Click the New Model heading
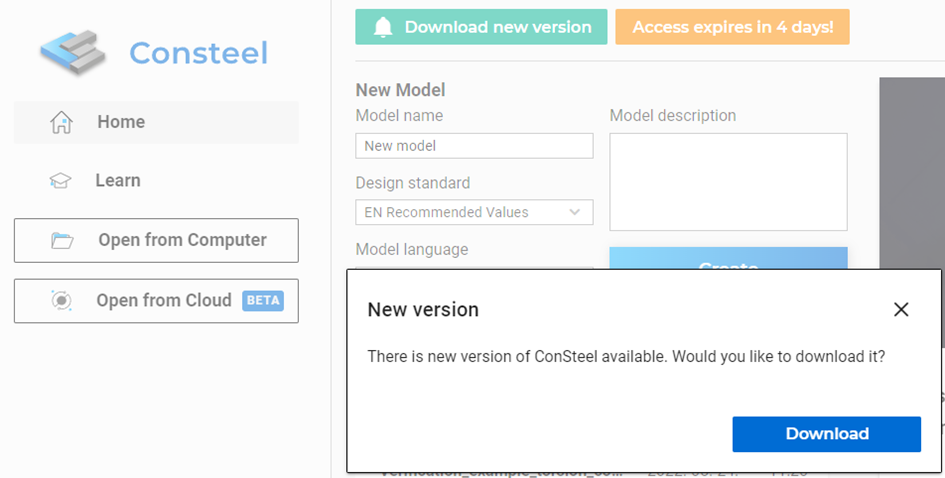 click(x=400, y=90)
